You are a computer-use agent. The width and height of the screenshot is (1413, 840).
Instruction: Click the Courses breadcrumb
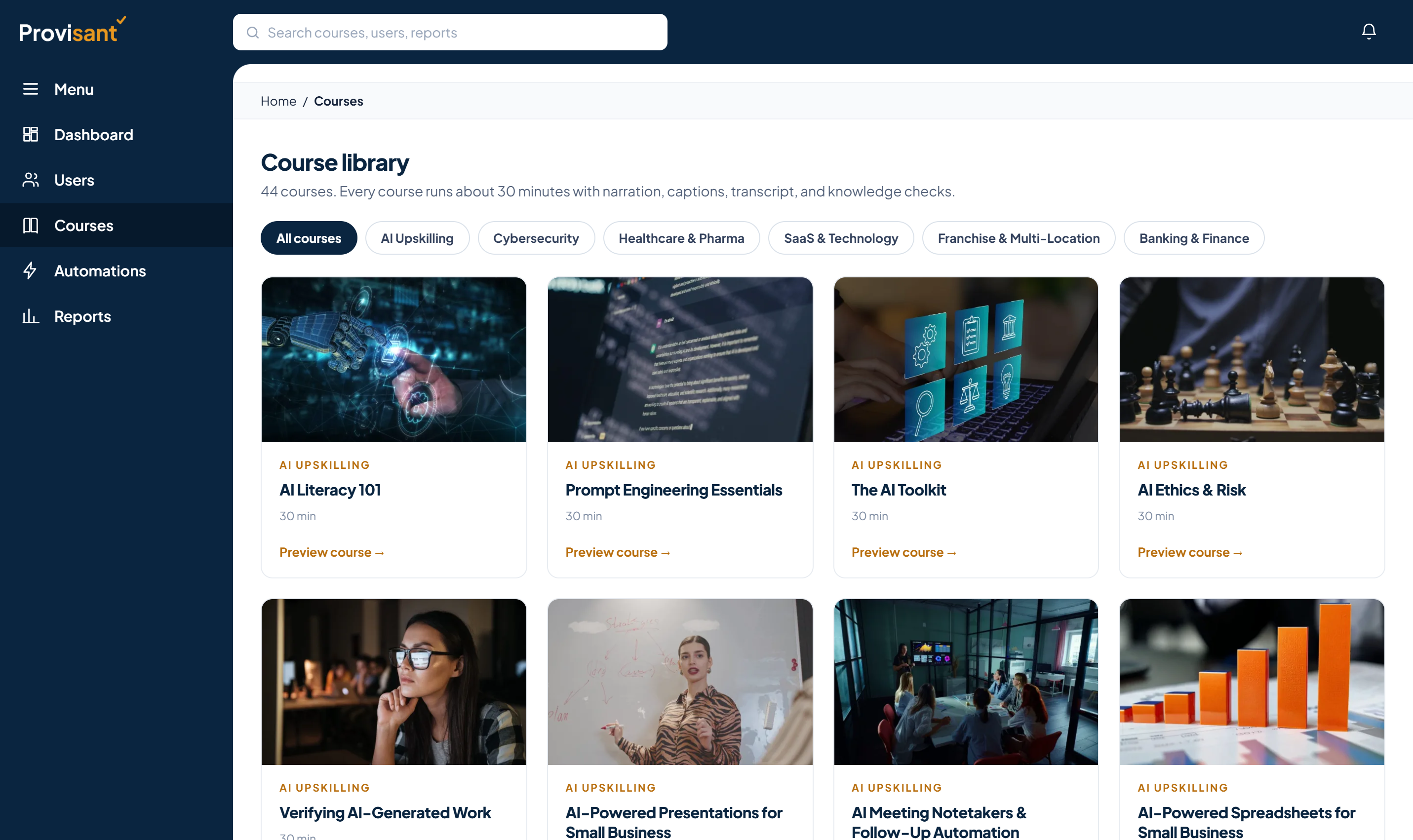click(x=339, y=101)
